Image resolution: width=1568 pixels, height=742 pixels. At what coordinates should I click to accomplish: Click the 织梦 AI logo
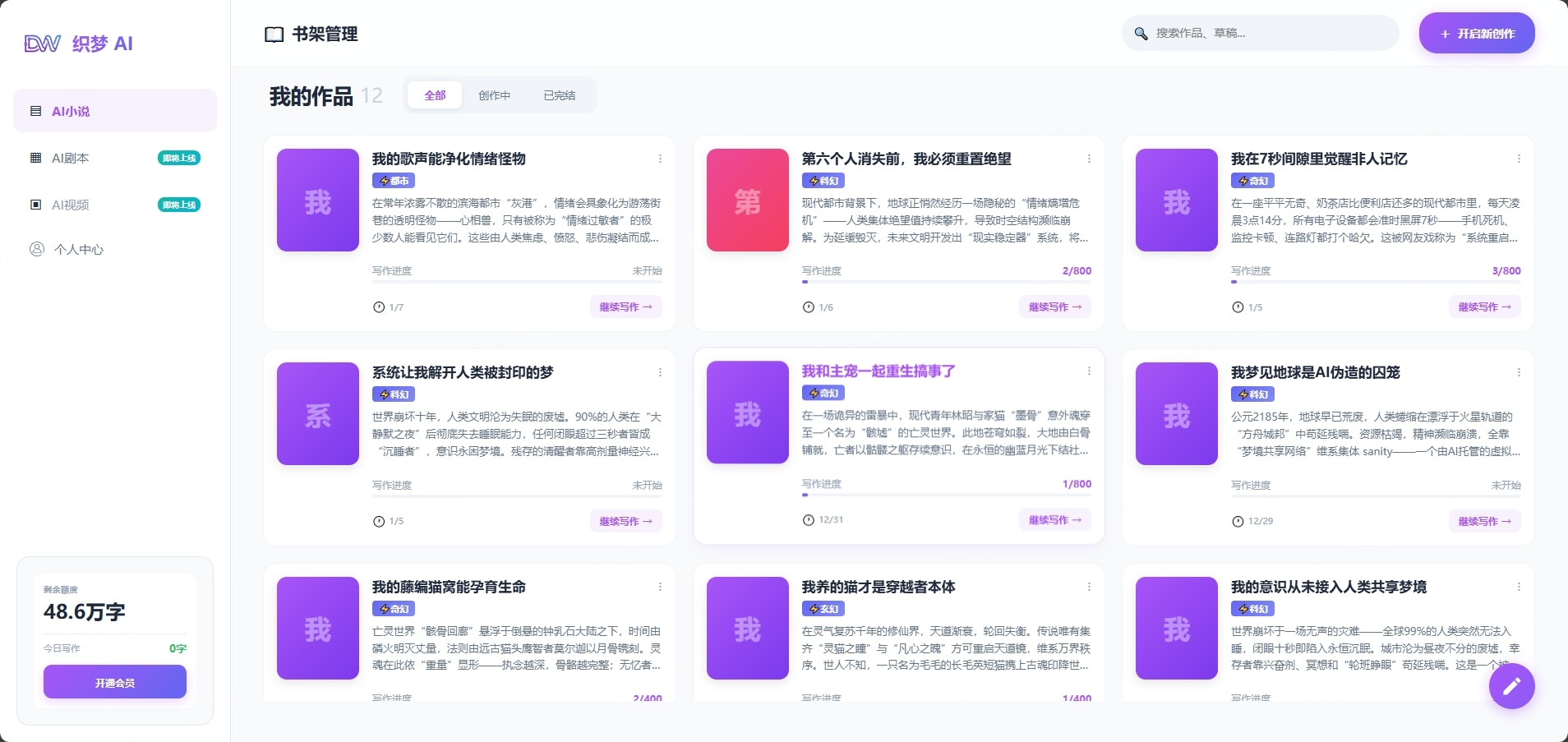click(79, 43)
